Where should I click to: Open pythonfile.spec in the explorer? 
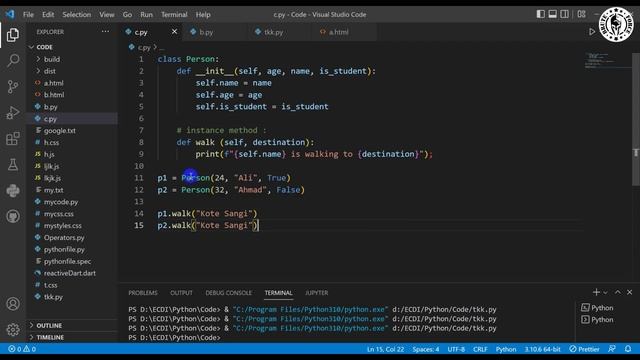tap(73, 261)
